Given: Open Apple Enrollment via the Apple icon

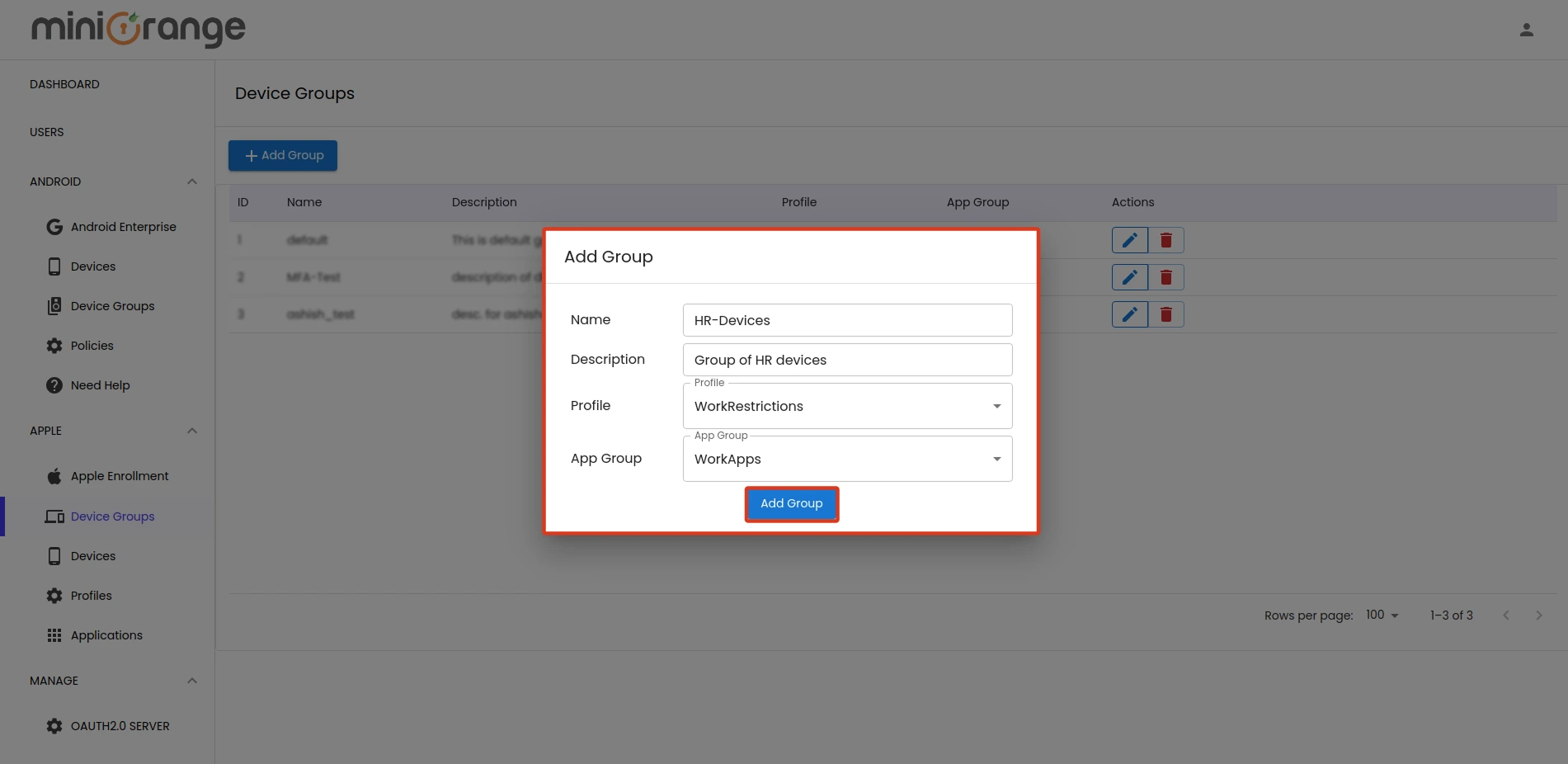Looking at the screenshot, I should coord(54,475).
